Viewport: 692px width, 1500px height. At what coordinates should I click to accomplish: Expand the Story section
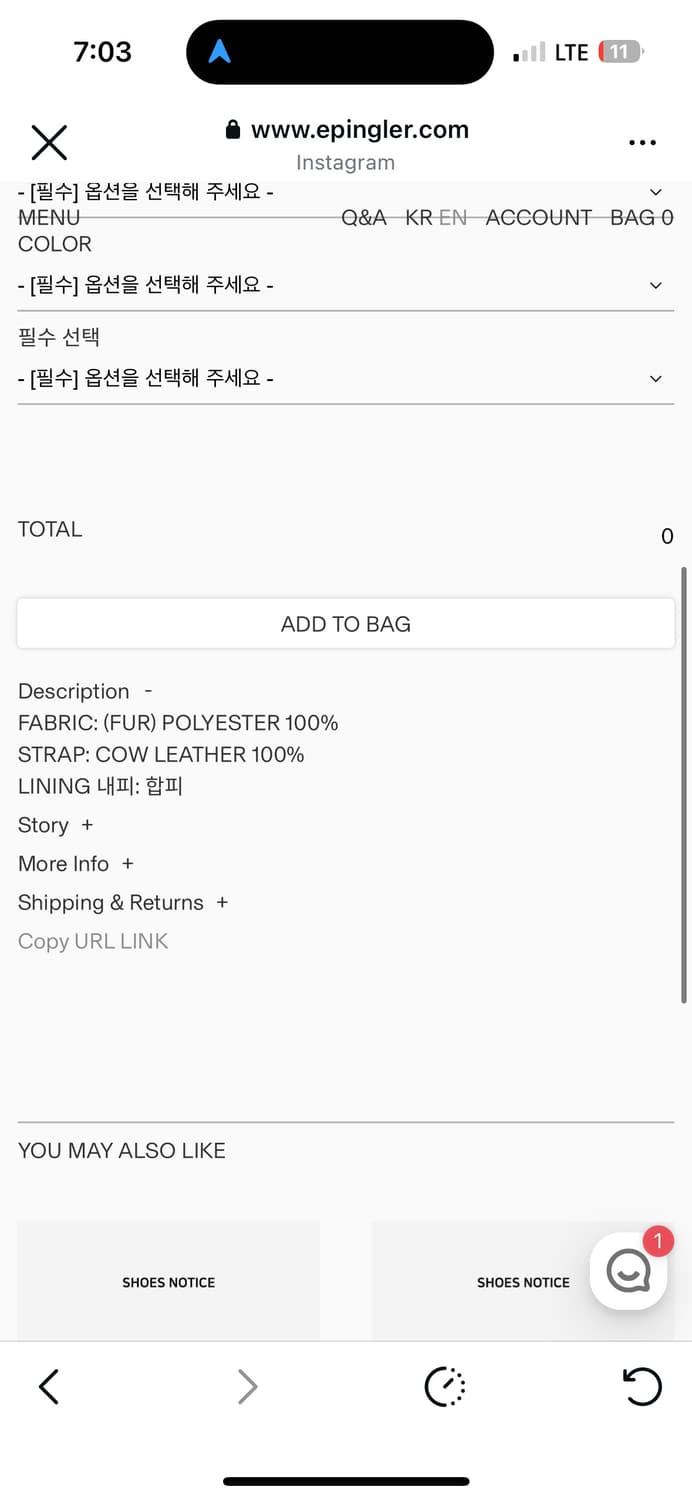point(56,825)
